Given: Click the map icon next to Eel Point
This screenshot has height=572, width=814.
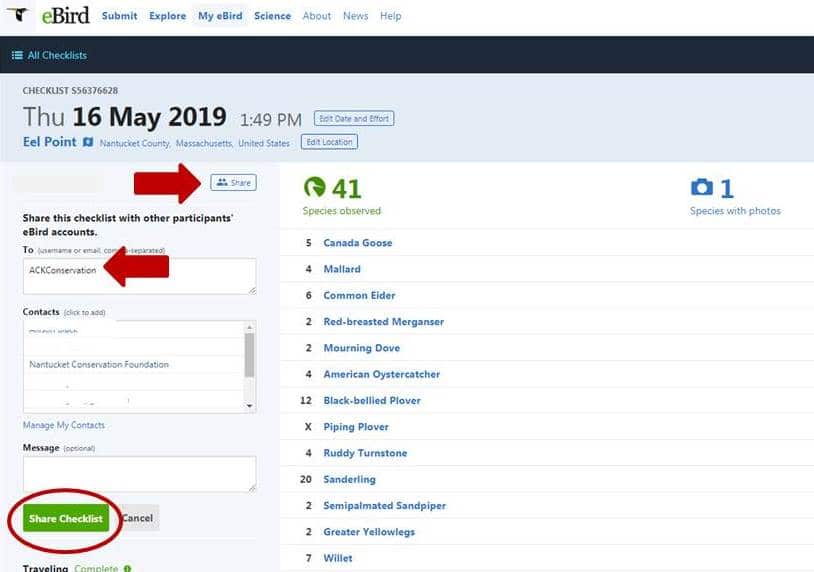Looking at the screenshot, I should [x=88, y=142].
